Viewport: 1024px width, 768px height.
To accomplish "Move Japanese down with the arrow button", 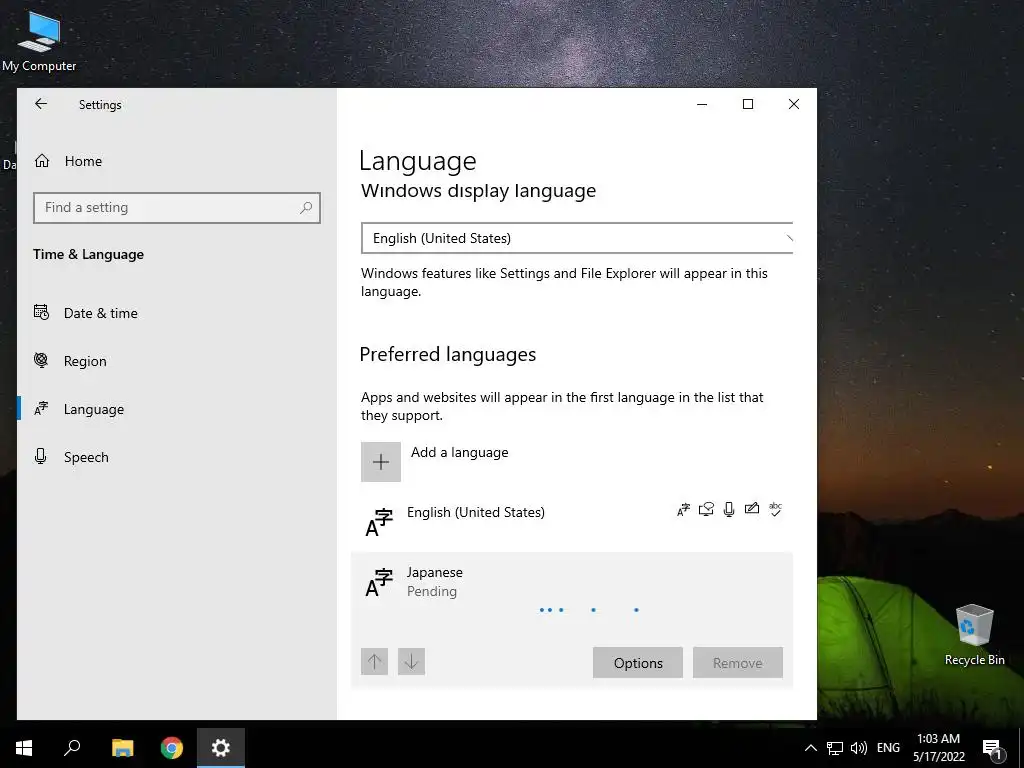I will [411, 662].
